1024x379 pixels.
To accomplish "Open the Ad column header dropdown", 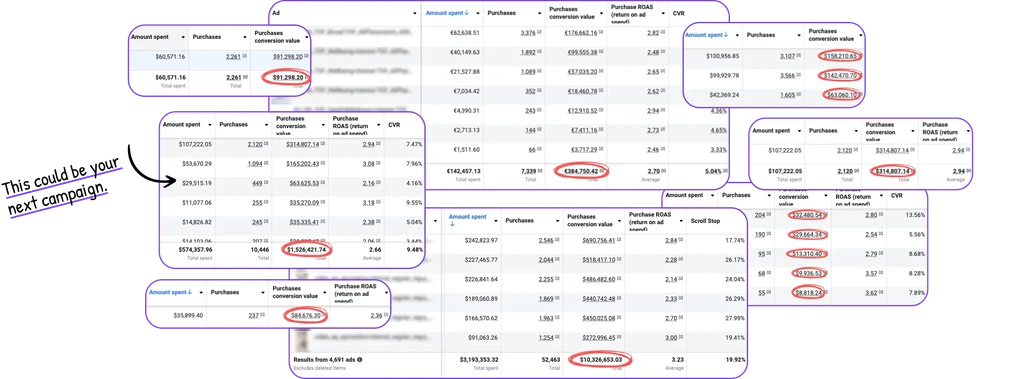I will coord(415,12).
